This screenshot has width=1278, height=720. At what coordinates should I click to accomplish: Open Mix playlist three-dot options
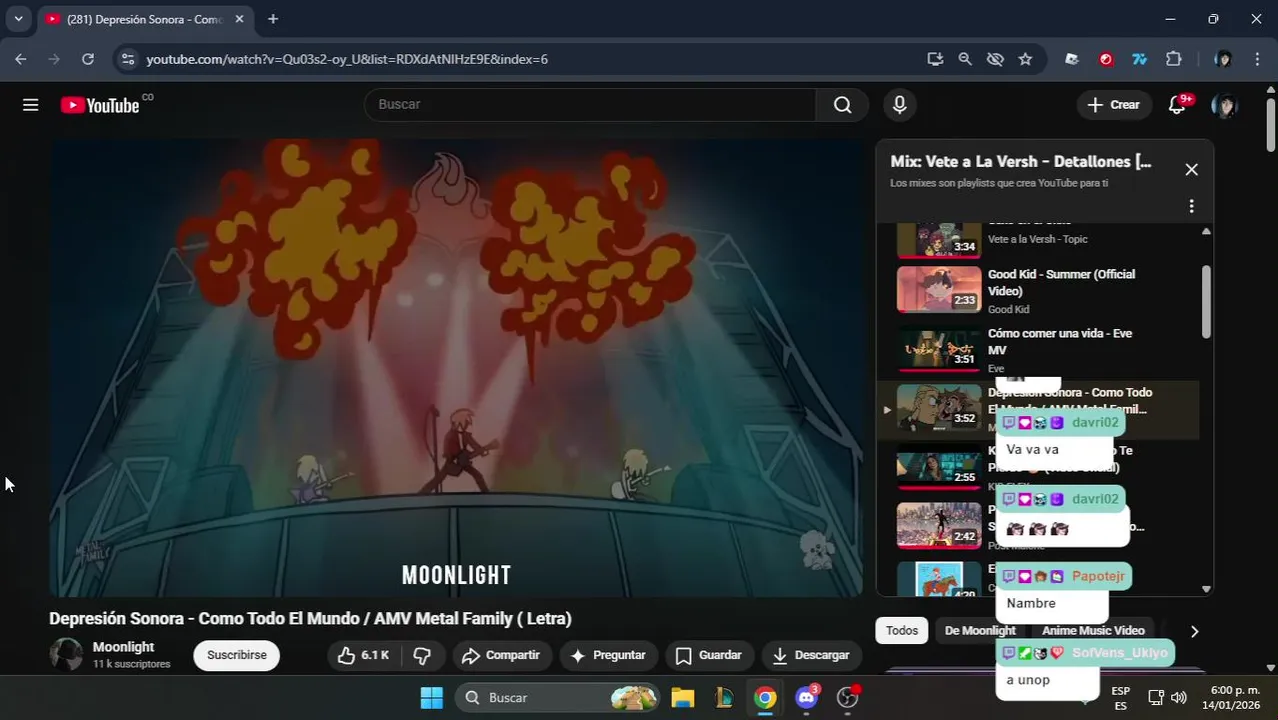click(x=1191, y=206)
